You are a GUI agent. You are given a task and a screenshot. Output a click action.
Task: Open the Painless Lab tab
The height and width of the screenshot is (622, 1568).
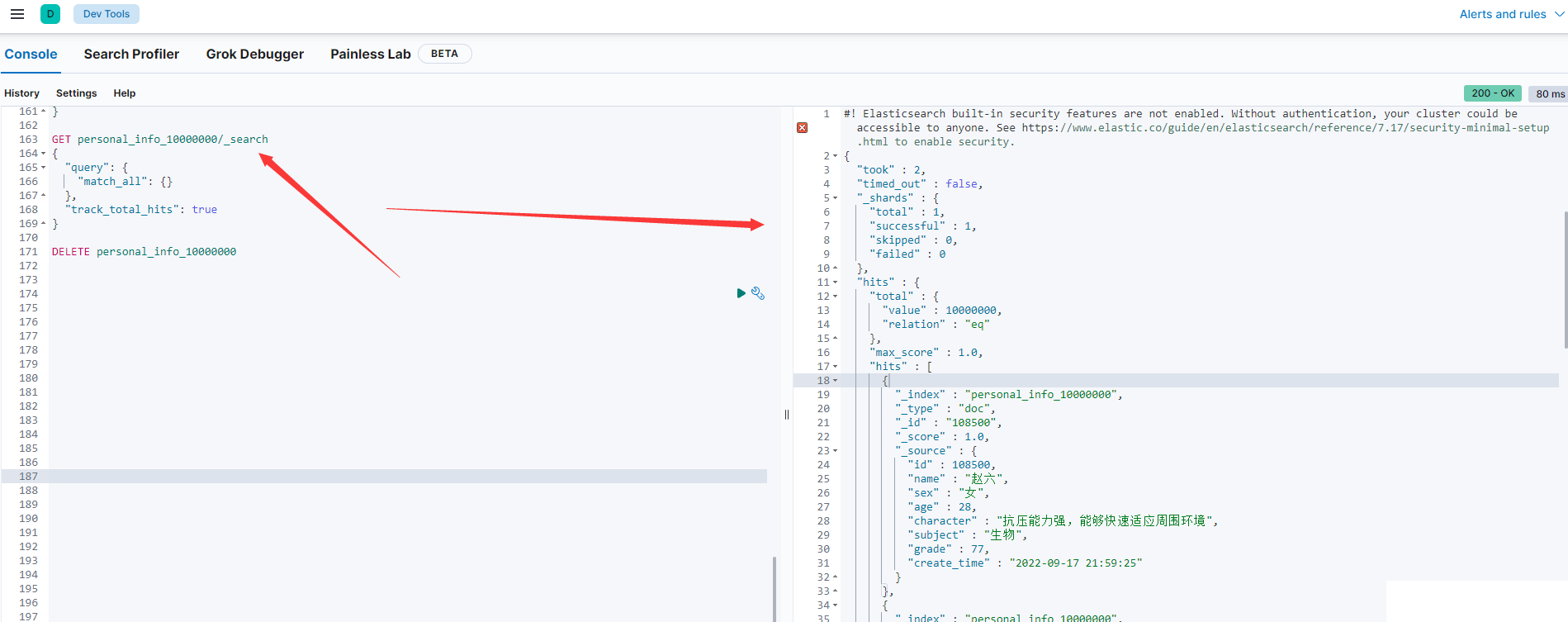click(x=370, y=54)
